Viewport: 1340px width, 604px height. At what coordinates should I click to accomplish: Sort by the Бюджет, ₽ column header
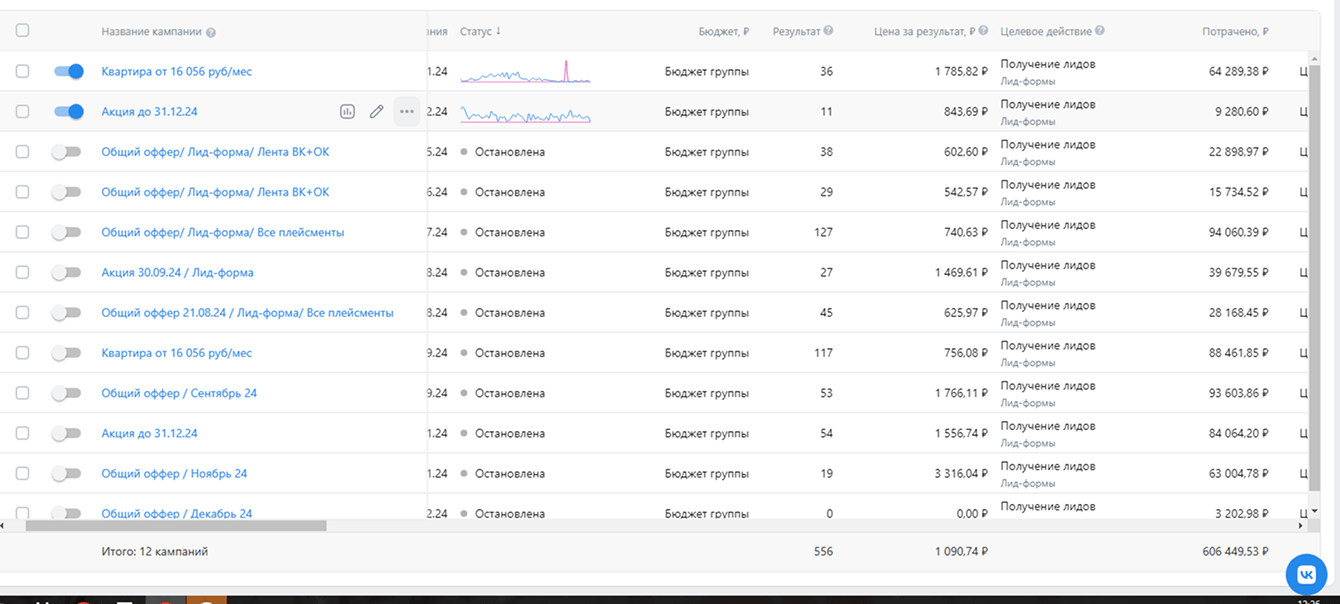723,32
